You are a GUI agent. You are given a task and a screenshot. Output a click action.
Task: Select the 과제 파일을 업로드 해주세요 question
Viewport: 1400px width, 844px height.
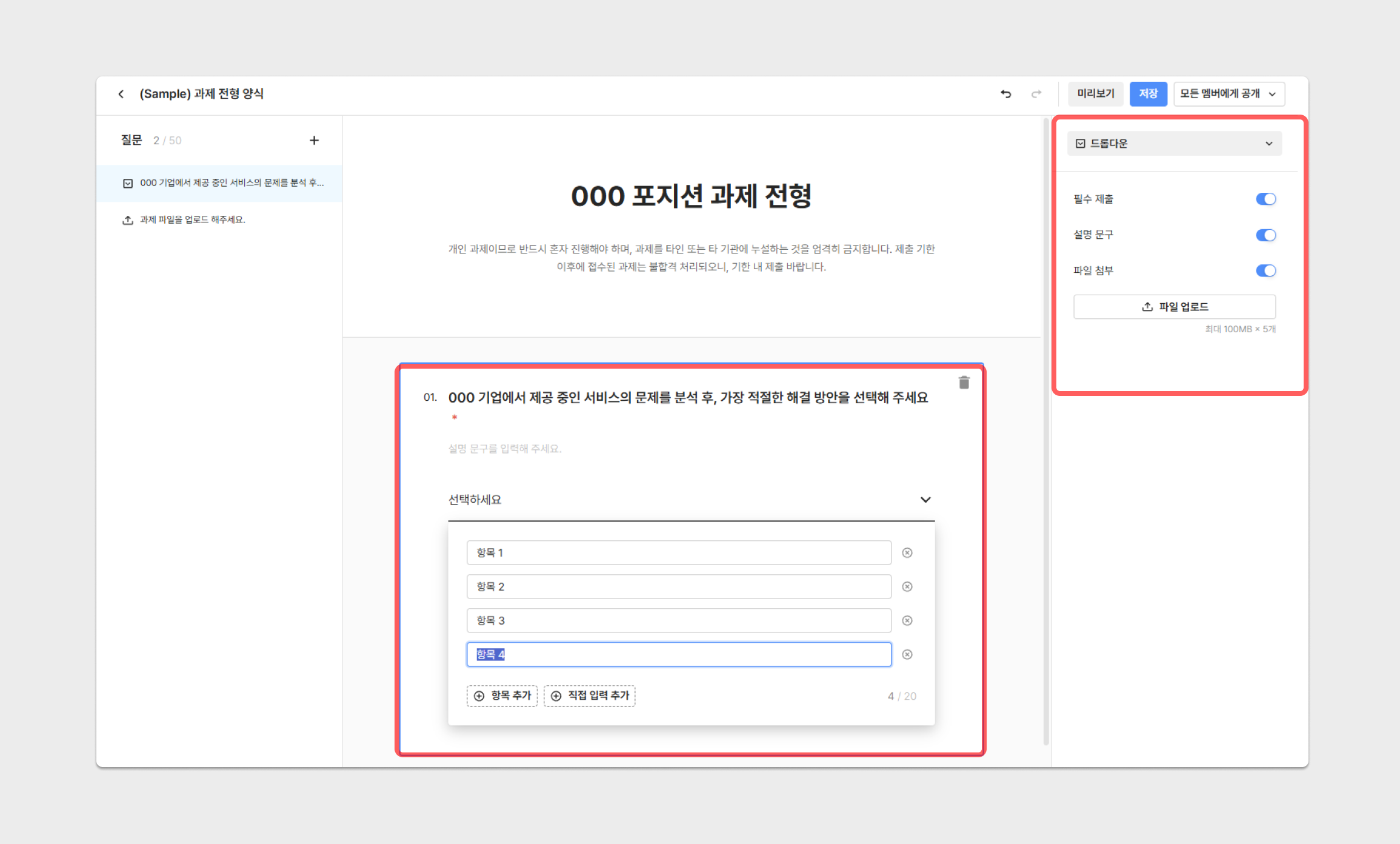[x=193, y=220]
